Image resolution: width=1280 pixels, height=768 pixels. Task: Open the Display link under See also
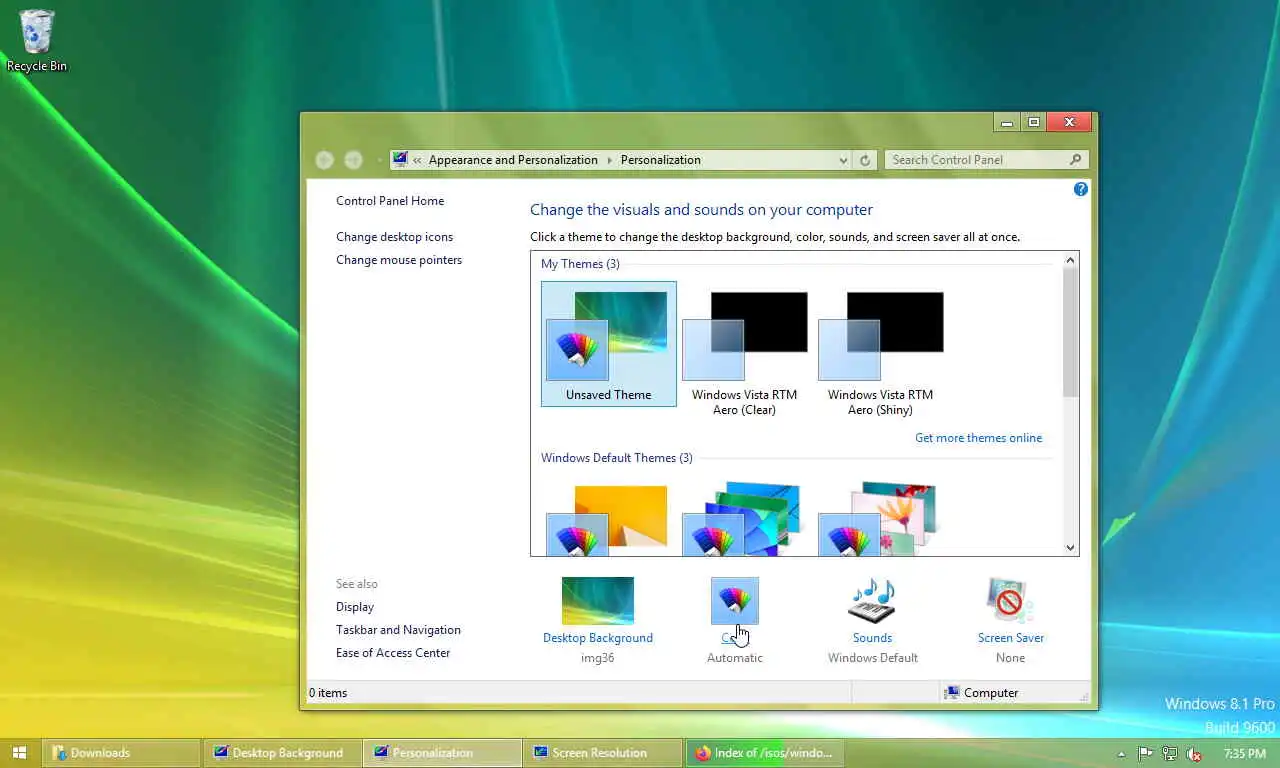(355, 607)
